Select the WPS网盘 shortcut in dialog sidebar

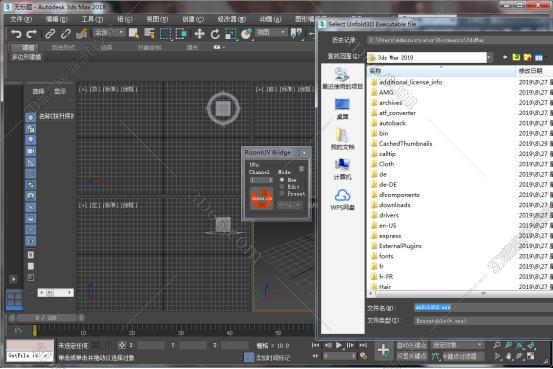[342, 199]
